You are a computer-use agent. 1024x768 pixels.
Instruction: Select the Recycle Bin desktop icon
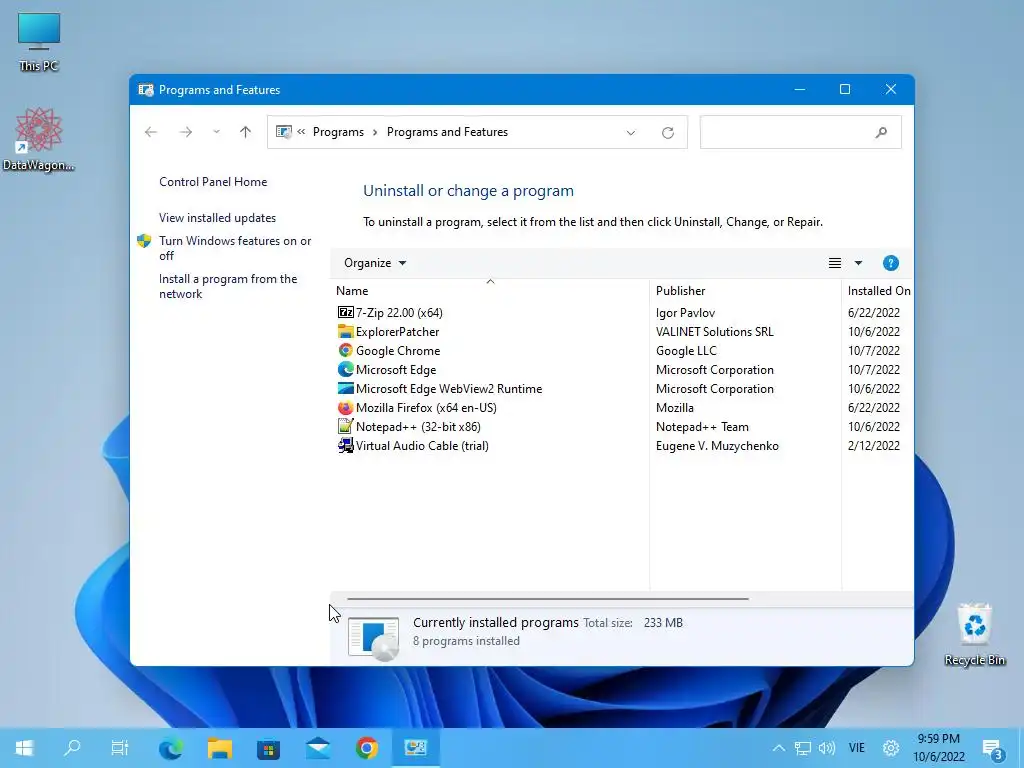(974, 635)
